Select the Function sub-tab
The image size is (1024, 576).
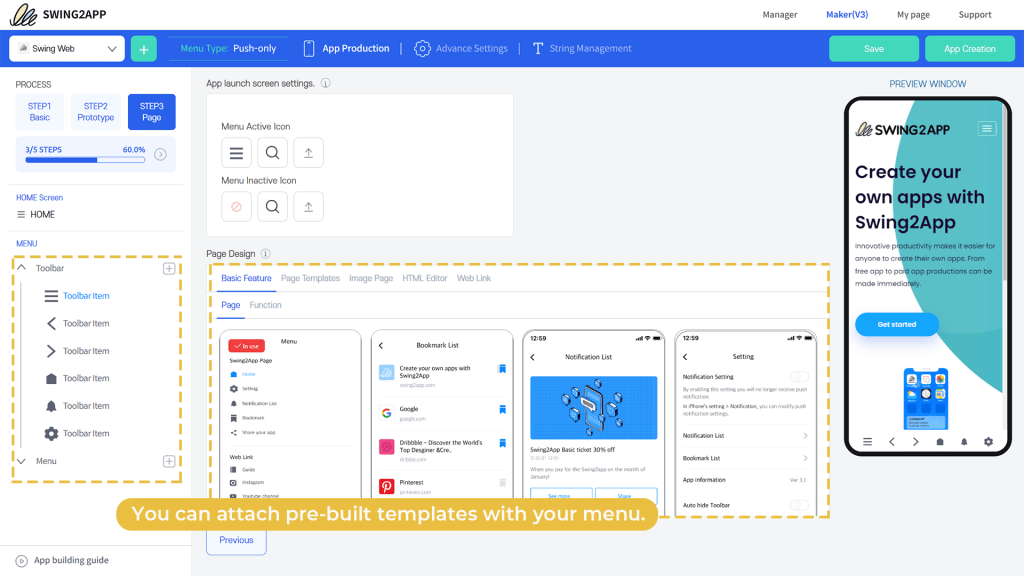point(265,305)
